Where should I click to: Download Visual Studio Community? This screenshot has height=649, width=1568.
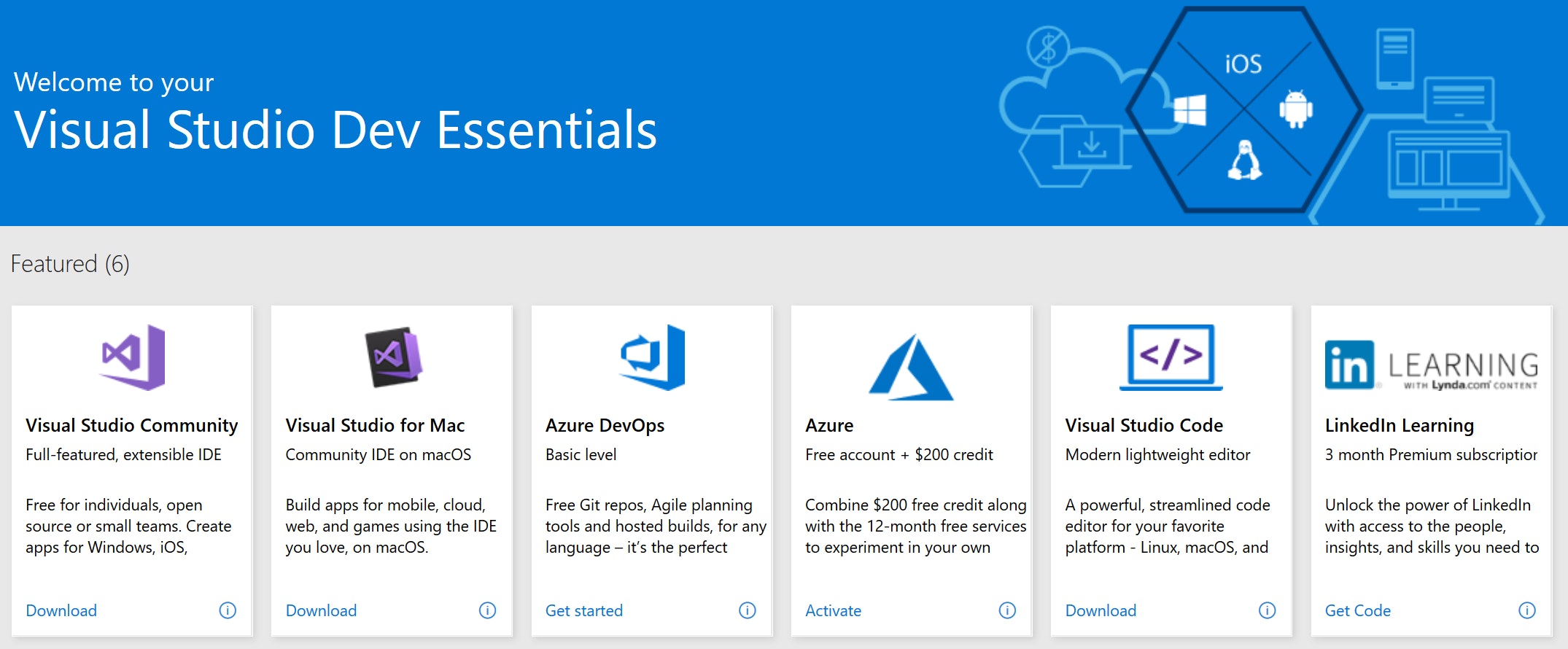61,610
